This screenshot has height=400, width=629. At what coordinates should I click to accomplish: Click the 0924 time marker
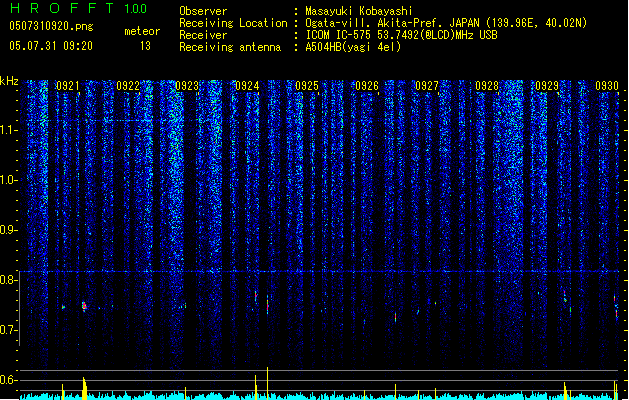(247, 86)
